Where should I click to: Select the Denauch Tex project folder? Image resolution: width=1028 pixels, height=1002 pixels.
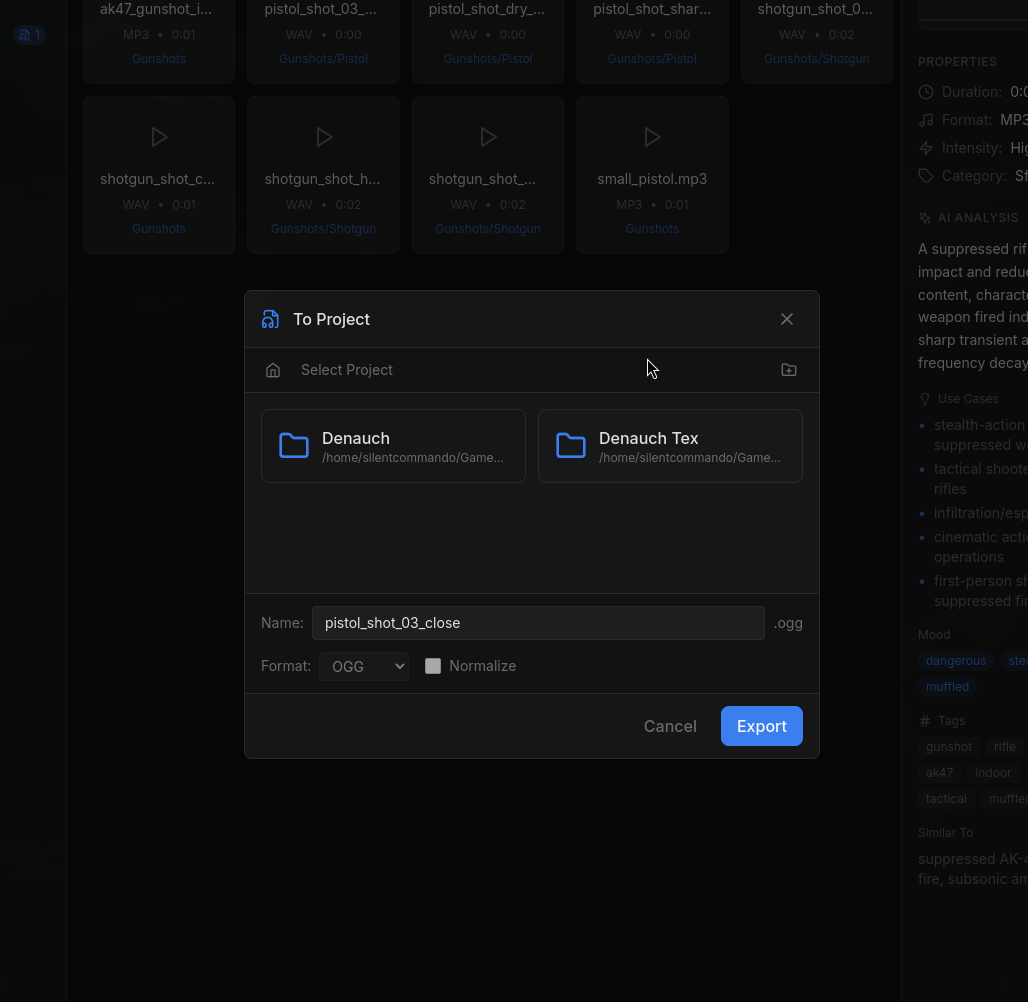tap(670, 446)
